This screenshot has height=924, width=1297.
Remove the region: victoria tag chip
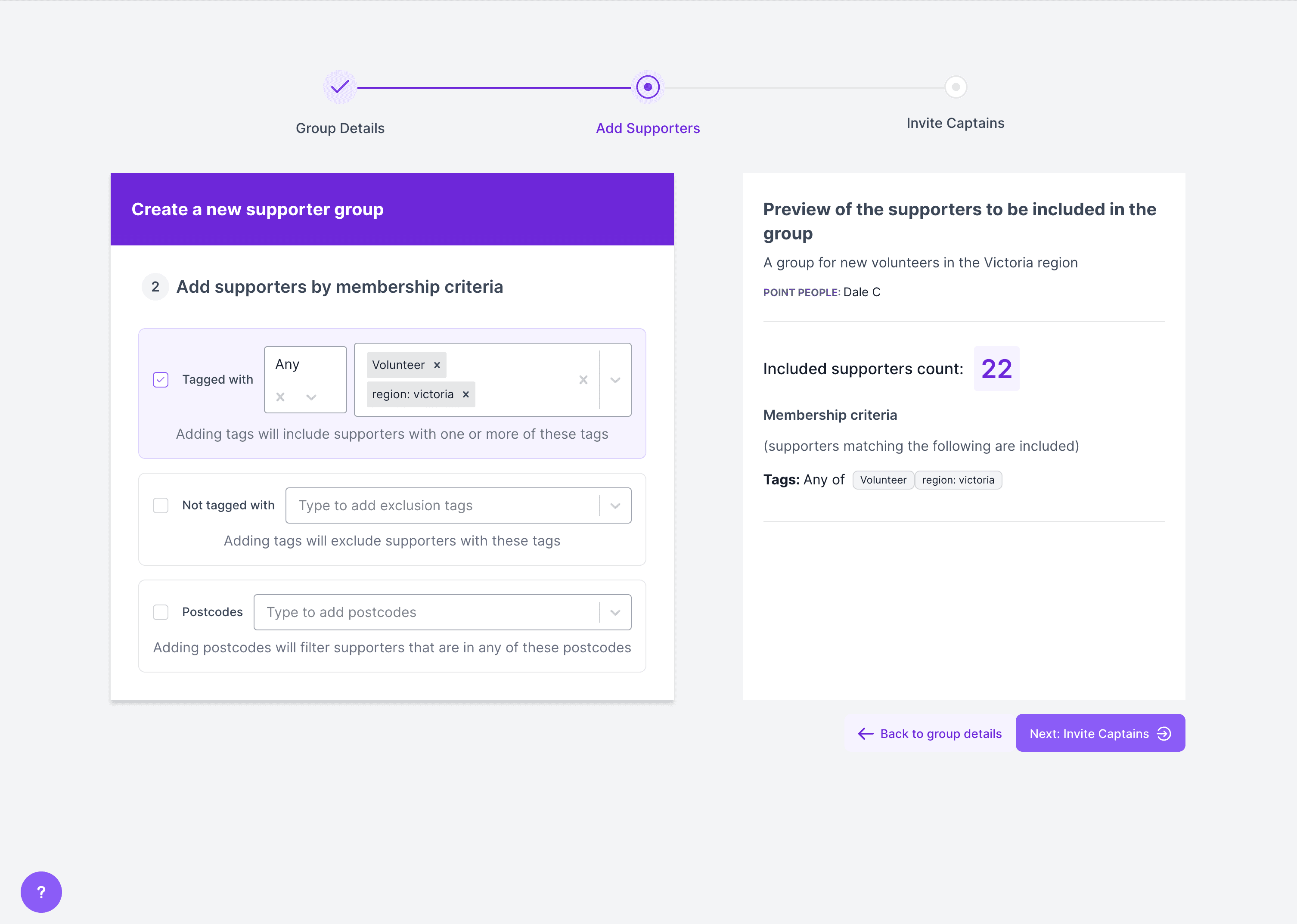pyautogui.click(x=465, y=394)
